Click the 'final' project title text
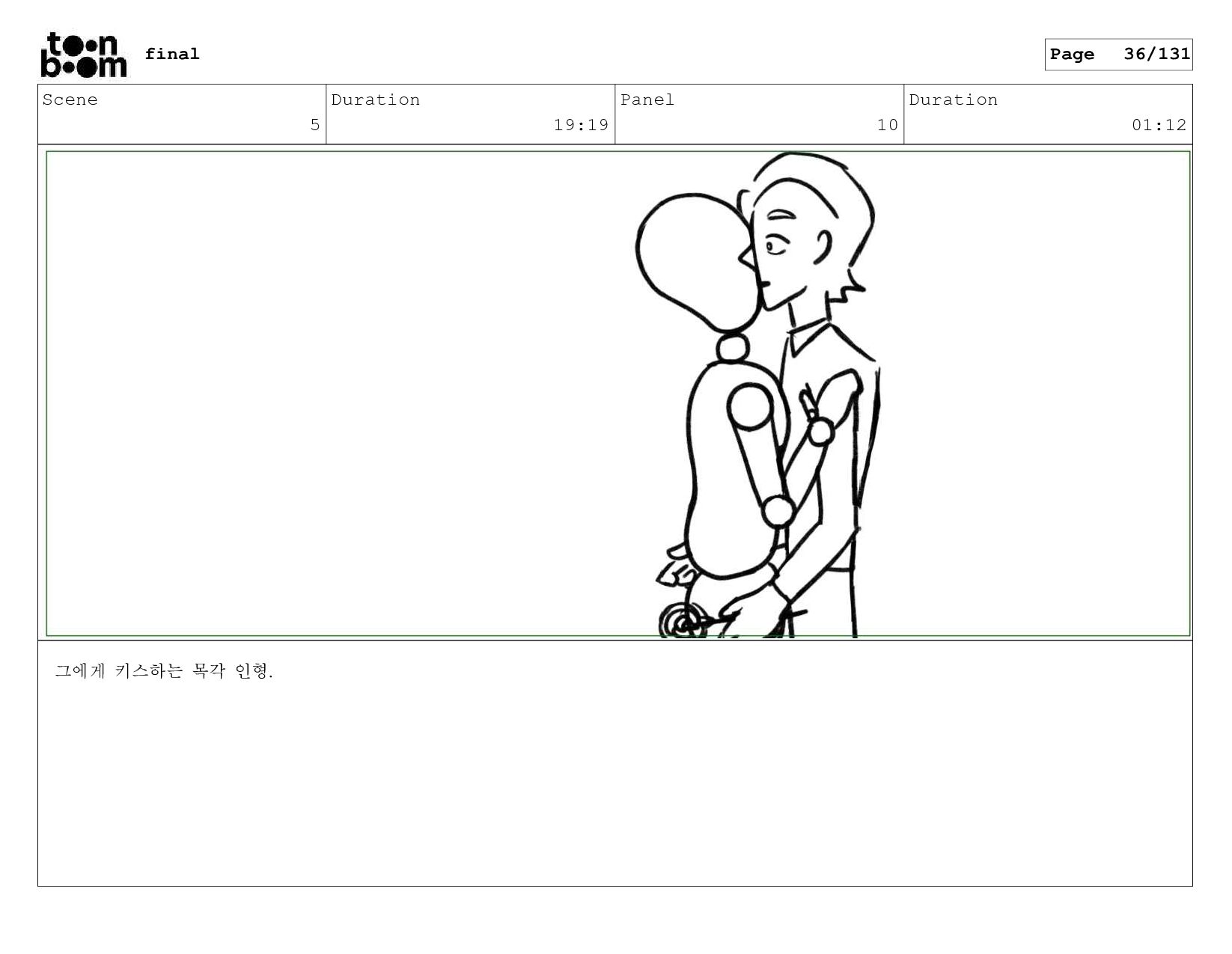Screen dimensions: 1232x954 click(172, 54)
